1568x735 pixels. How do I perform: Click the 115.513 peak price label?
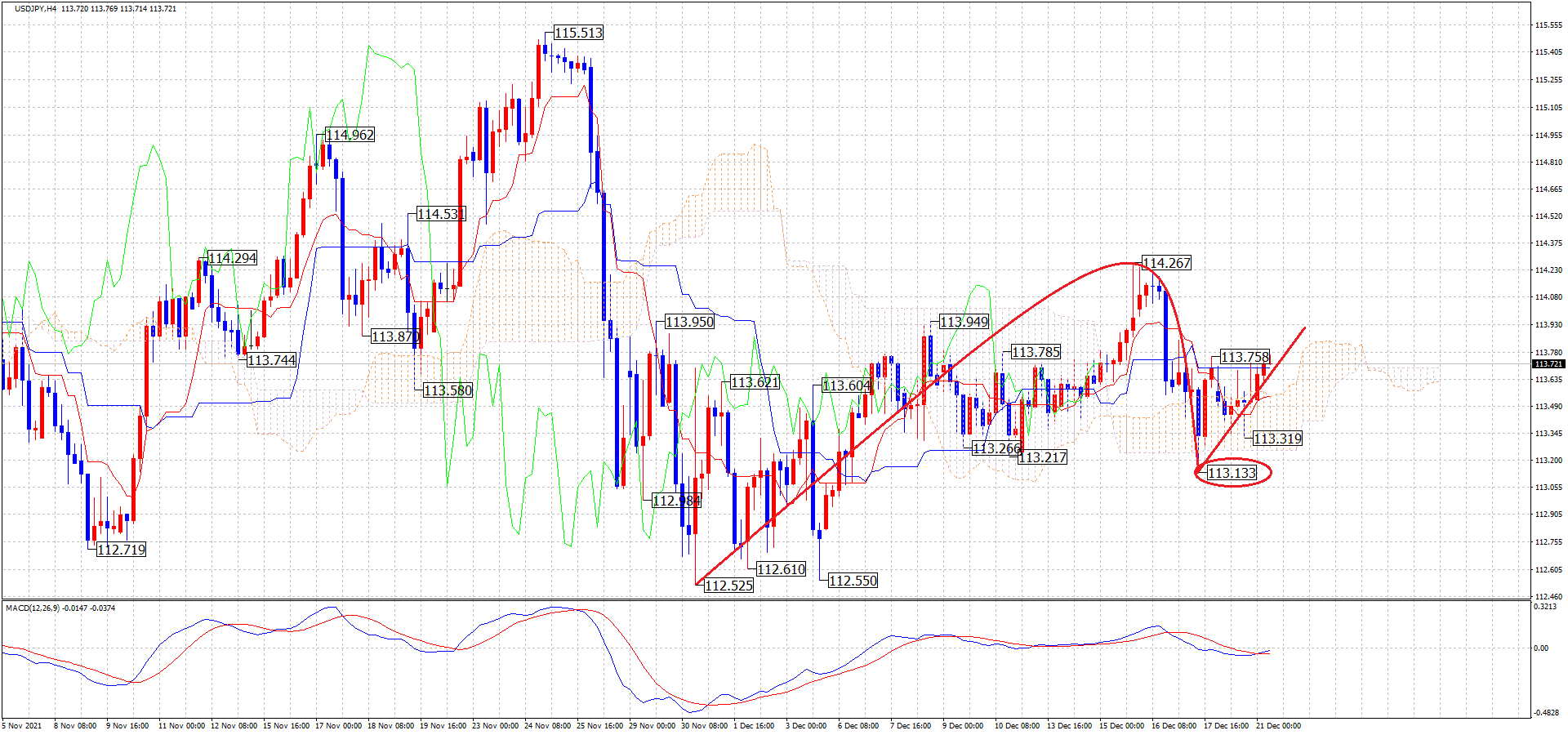tap(578, 33)
